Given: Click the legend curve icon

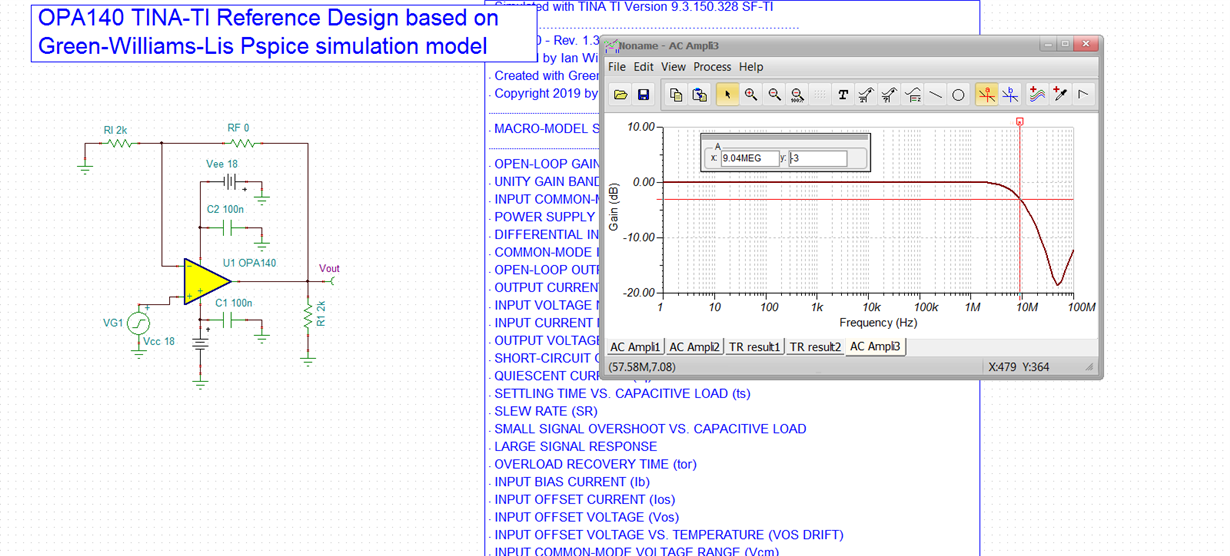Looking at the screenshot, I should point(912,95).
